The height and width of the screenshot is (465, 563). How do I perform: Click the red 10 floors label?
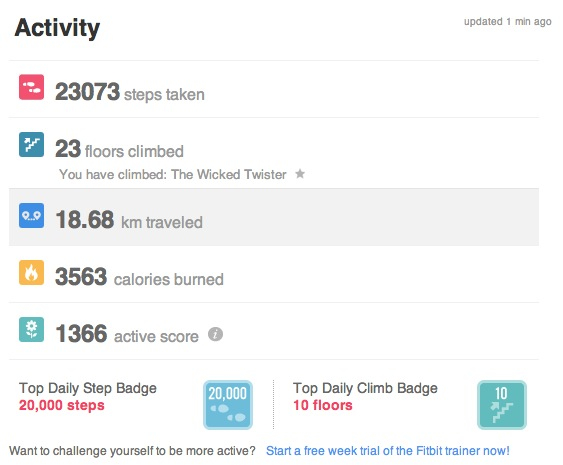point(323,405)
